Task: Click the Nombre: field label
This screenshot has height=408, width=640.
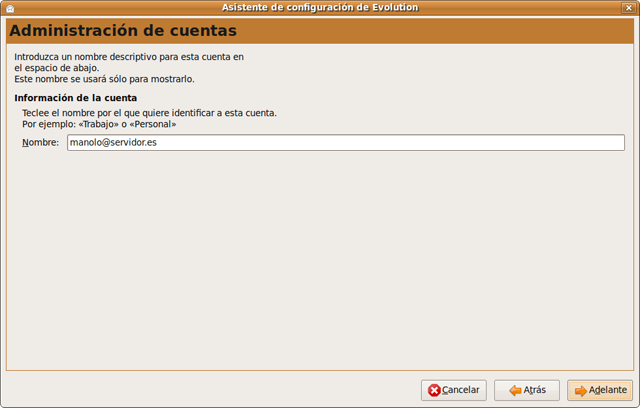Action: pyautogui.click(x=40, y=143)
